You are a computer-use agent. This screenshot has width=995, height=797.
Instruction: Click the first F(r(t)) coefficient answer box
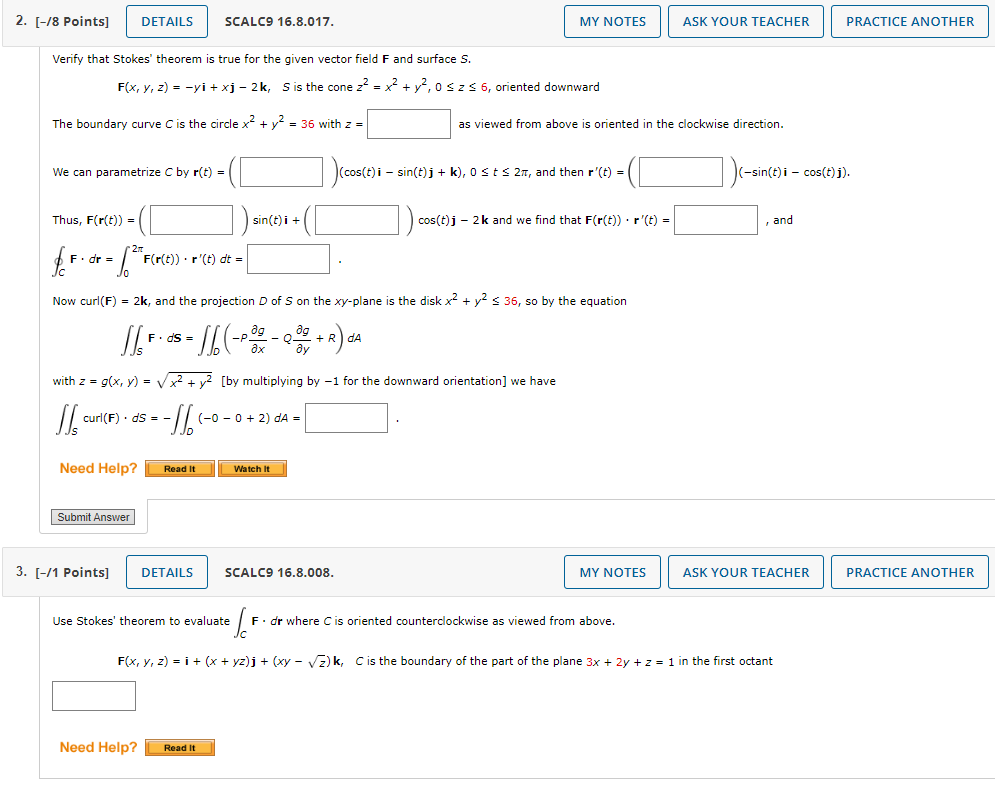point(190,219)
